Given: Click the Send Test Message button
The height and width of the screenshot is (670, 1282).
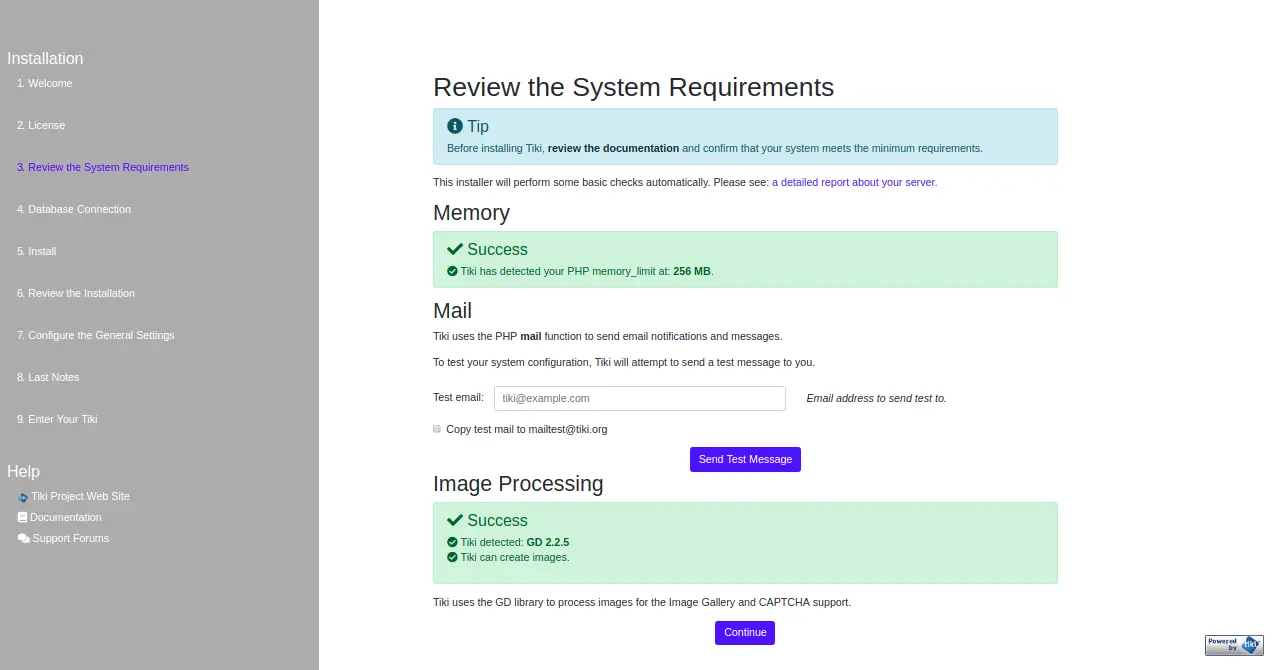Looking at the screenshot, I should pos(745,459).
